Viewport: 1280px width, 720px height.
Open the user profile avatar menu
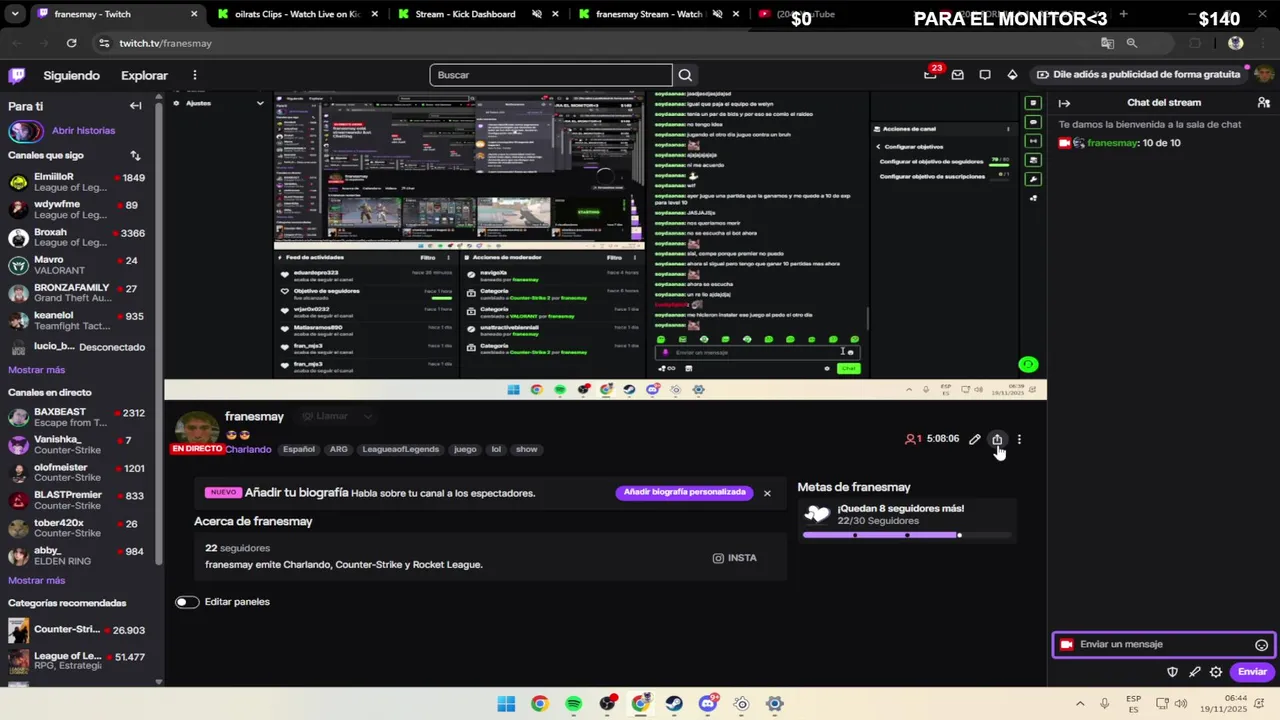point(1265,75)
